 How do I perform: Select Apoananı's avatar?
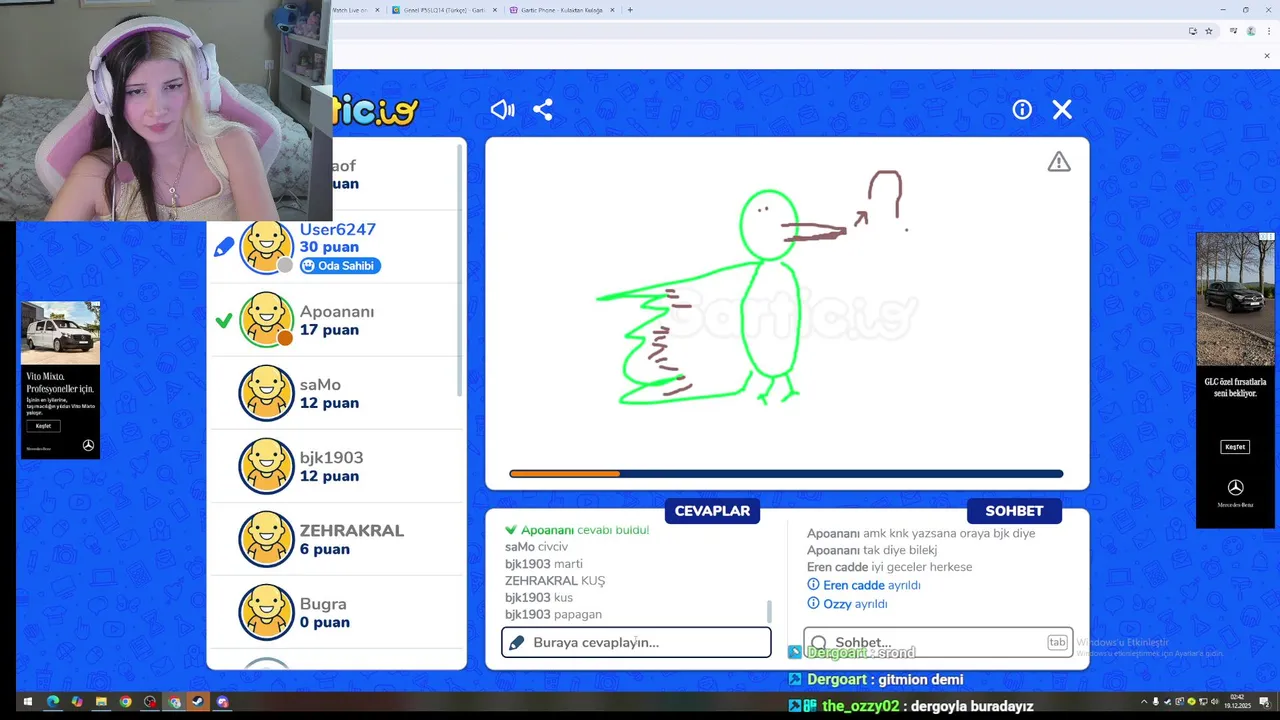[266, 320]
